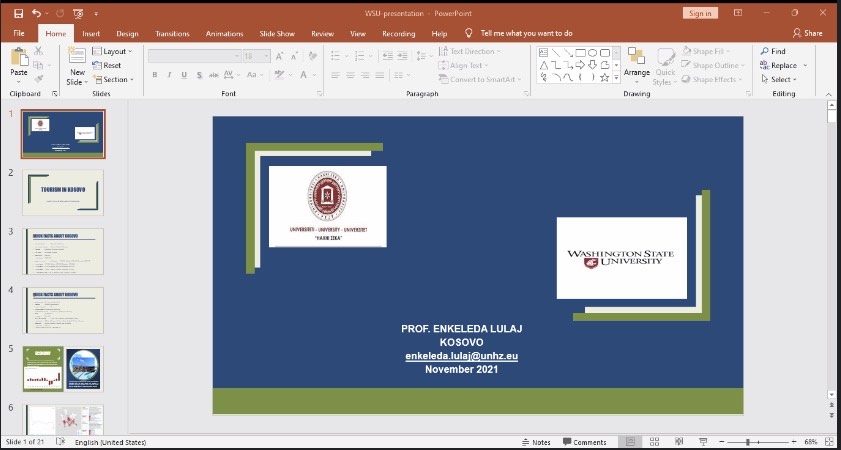Click the Quick Styles icon
Viewport: 841px width, 450px height.
[x=666, y=57]
